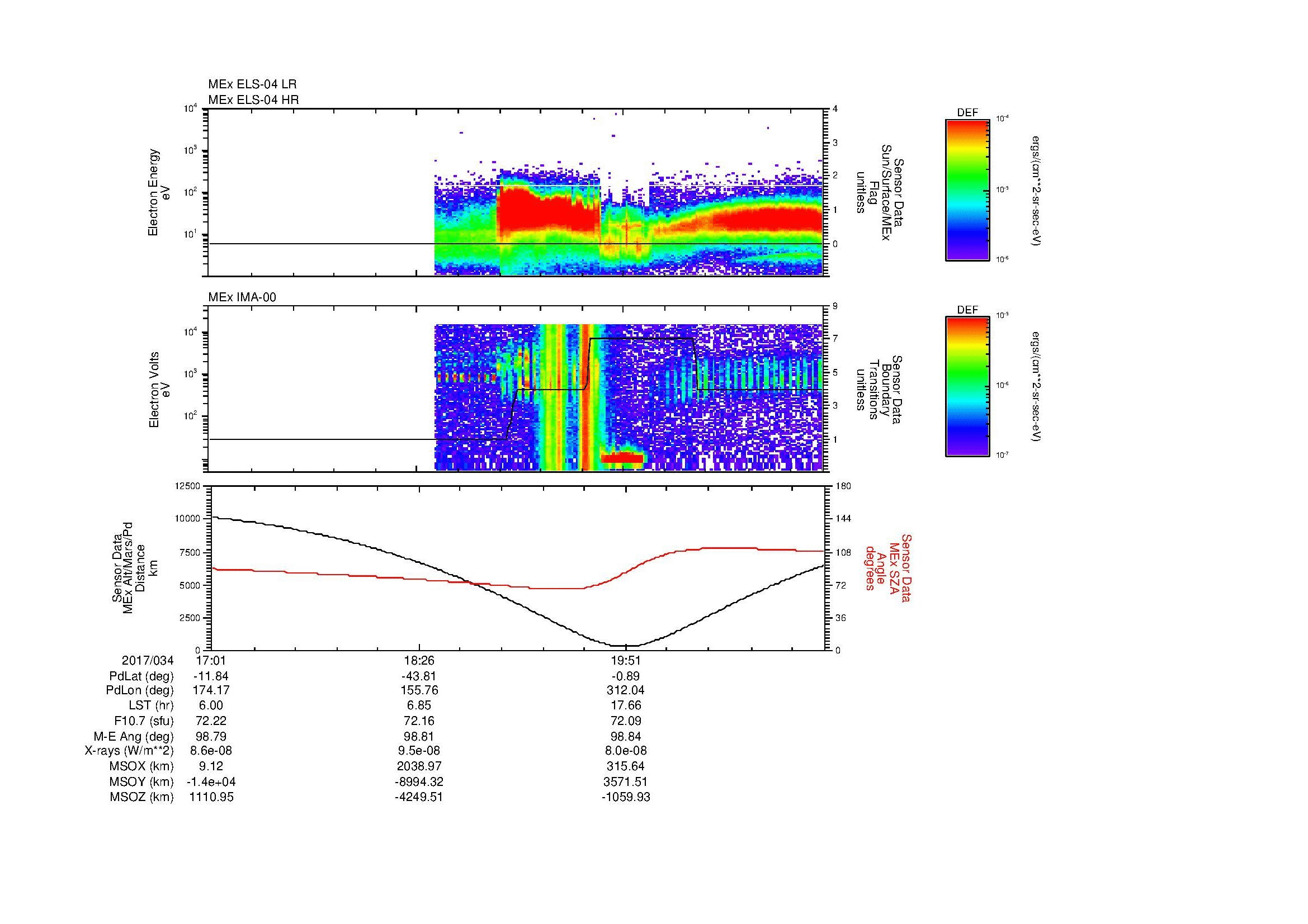This screenshot has height=924, width=1308.
Task: Click the time tick label '18:26'
Action: point(419,660)
